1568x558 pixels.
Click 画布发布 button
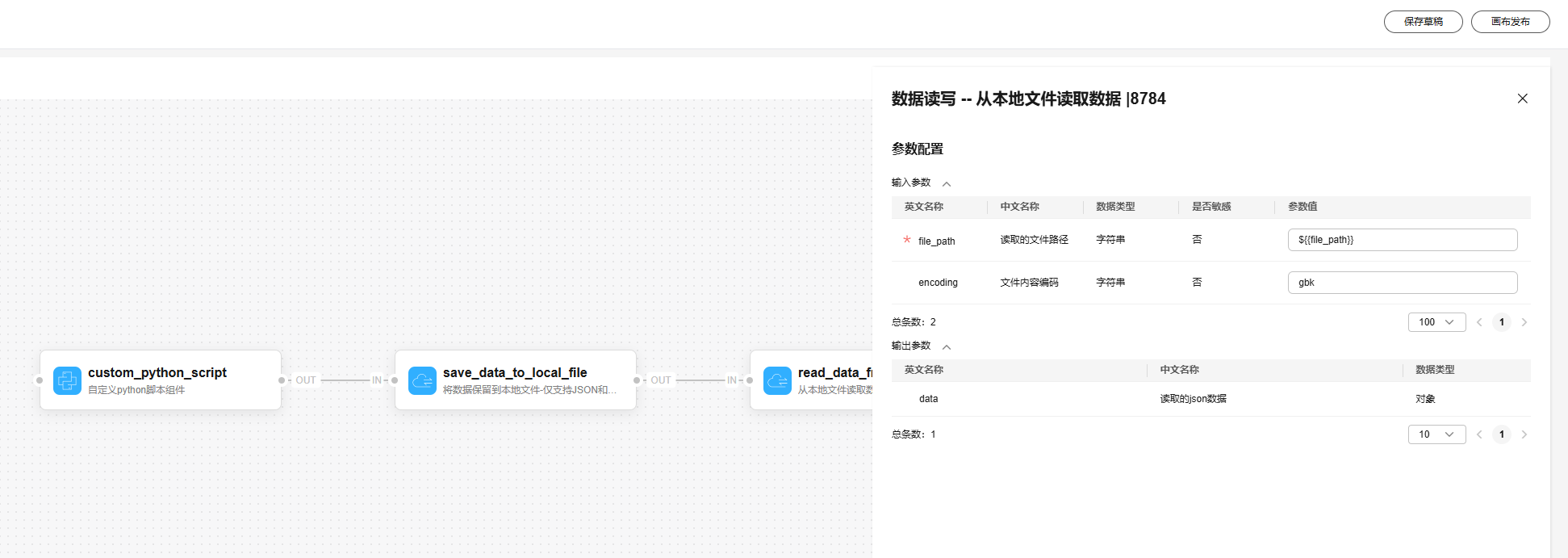point(1510,22)
